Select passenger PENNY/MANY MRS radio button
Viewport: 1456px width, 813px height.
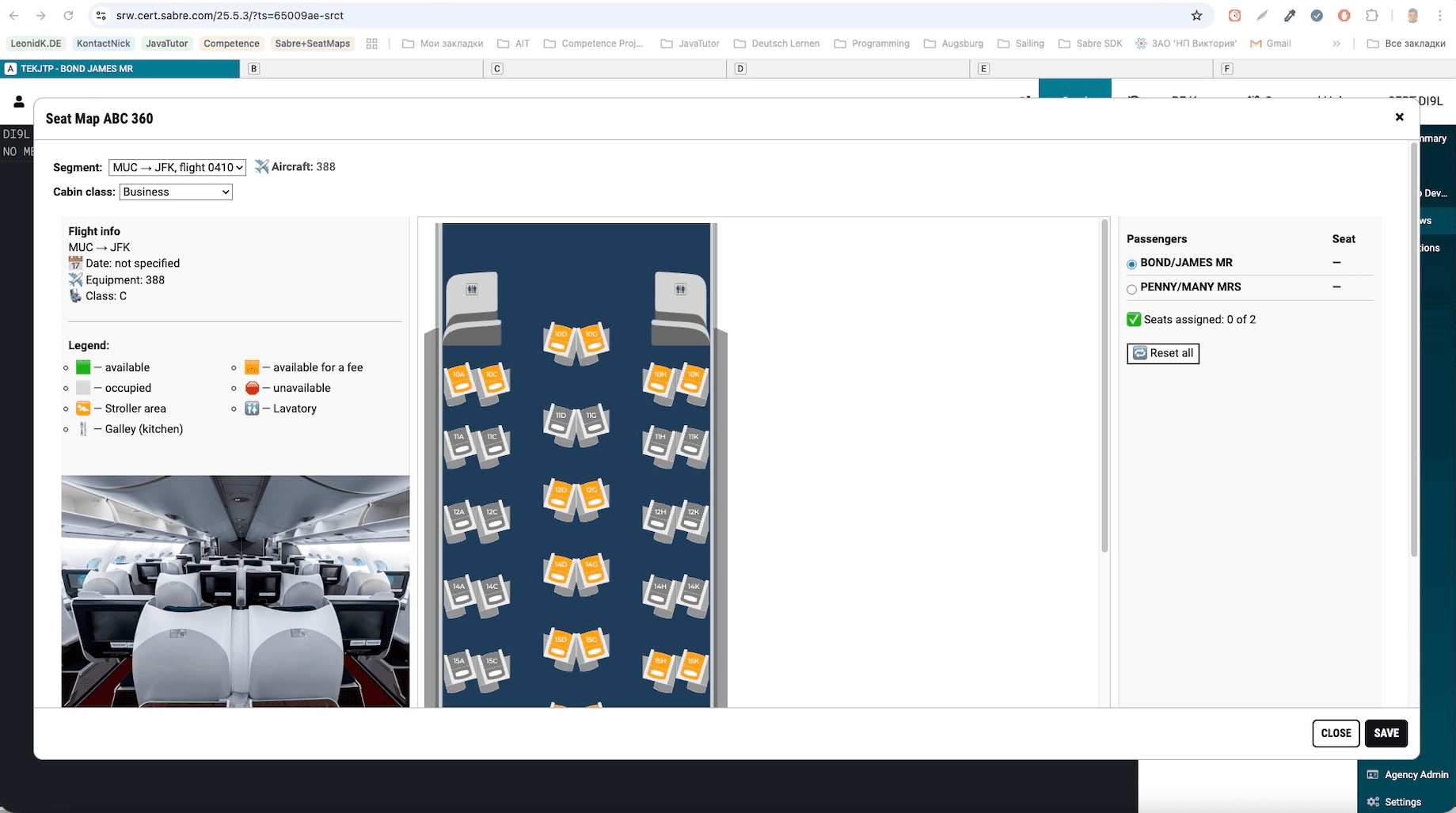(1131, 289)
